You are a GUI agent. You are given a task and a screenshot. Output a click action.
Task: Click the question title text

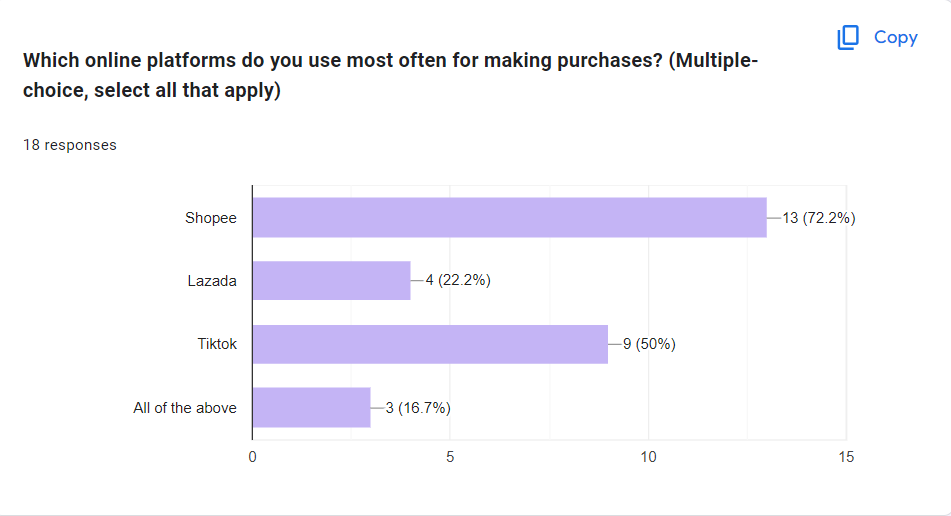390,75
